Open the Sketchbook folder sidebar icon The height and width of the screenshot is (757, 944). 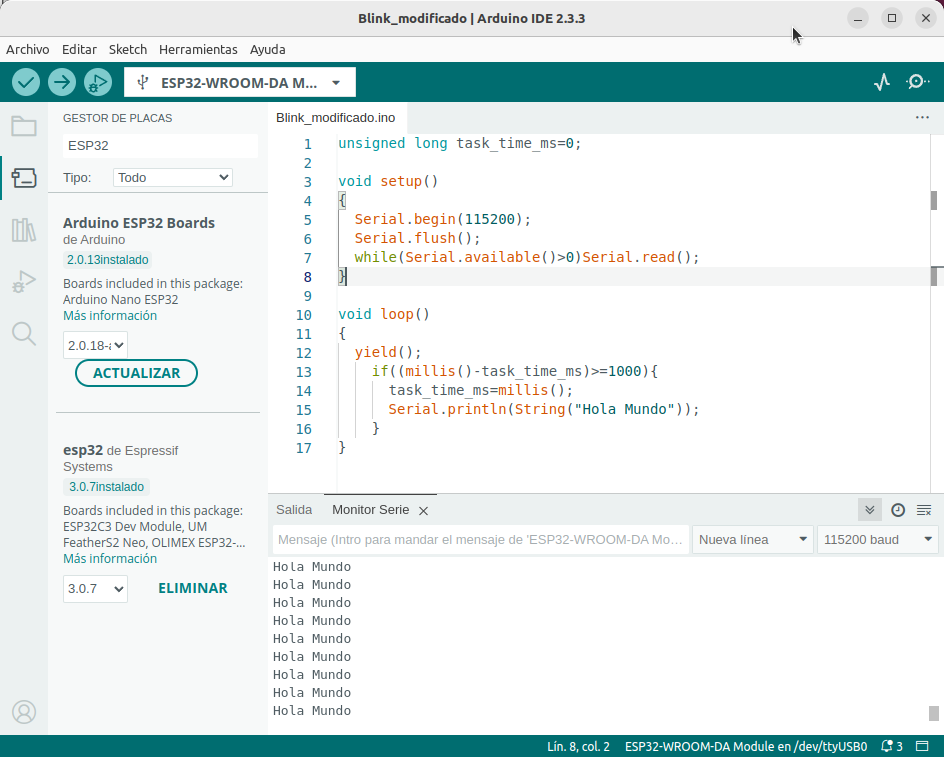pyautogui.click(x=24, y=126)
